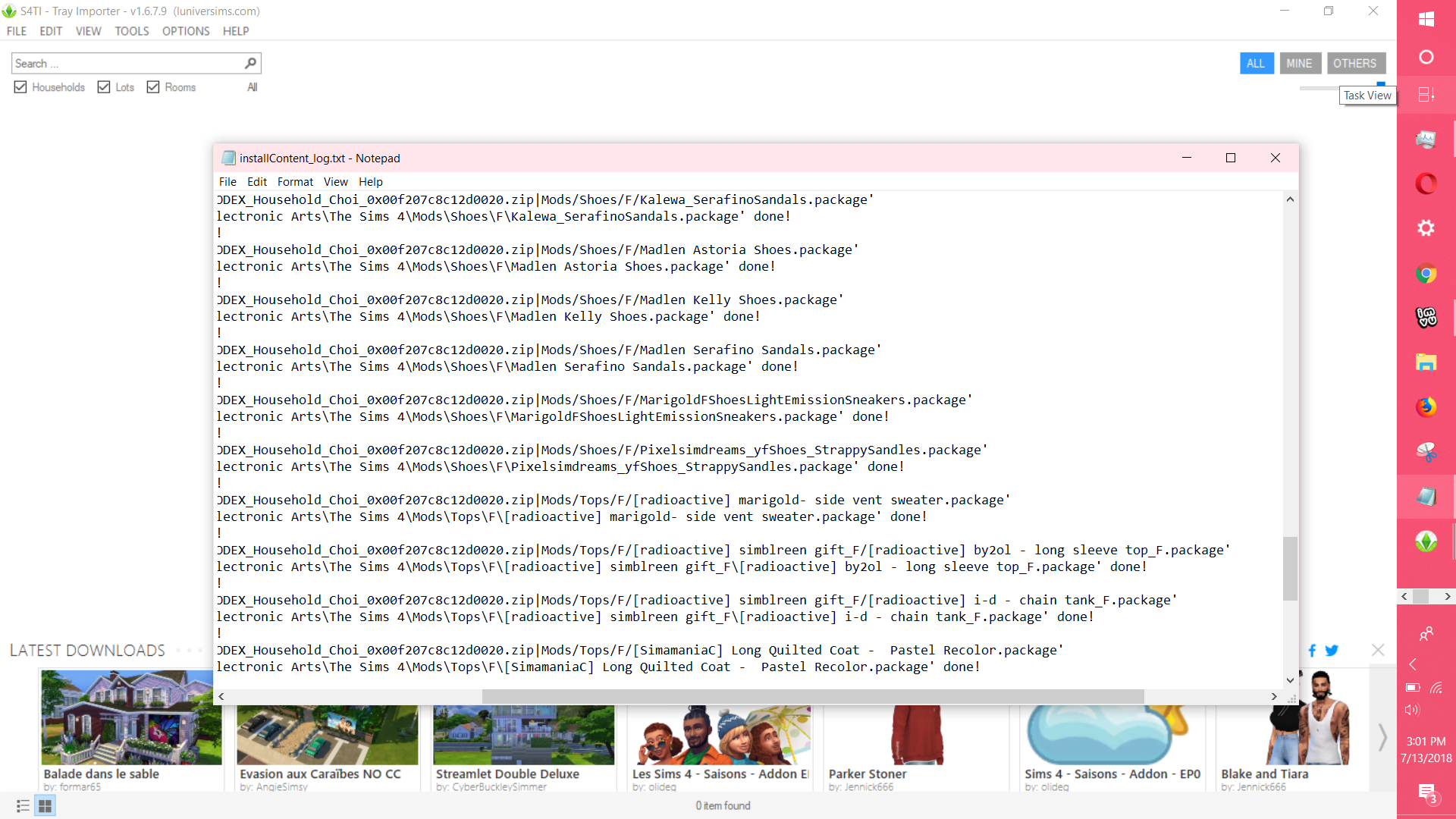
Task: Open S4TI VIEW menu
Action: tap(88, 31)
